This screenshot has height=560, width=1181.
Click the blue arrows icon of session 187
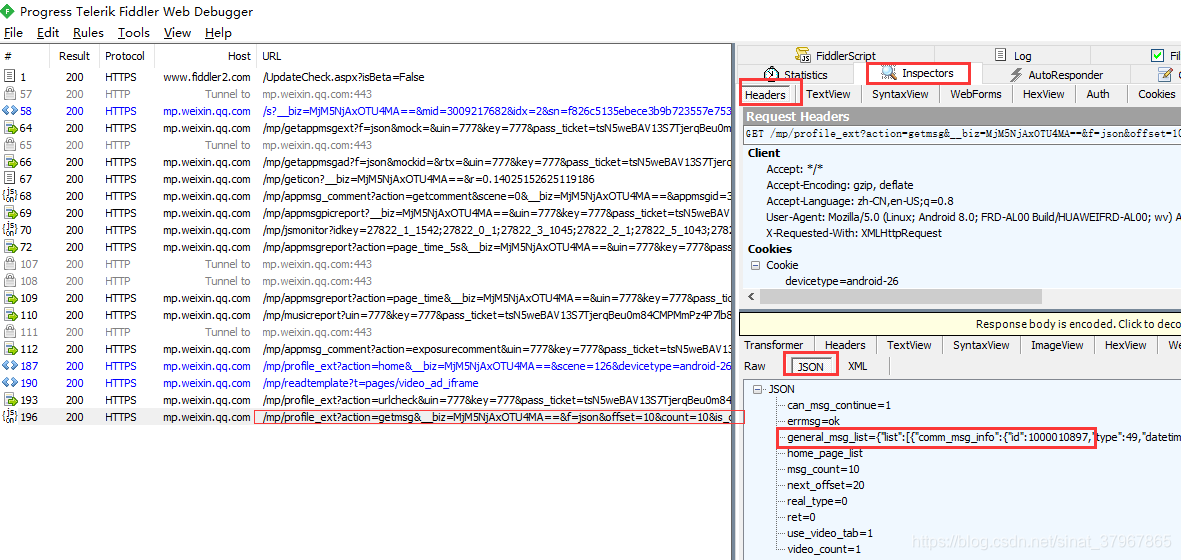click(10, 366)
